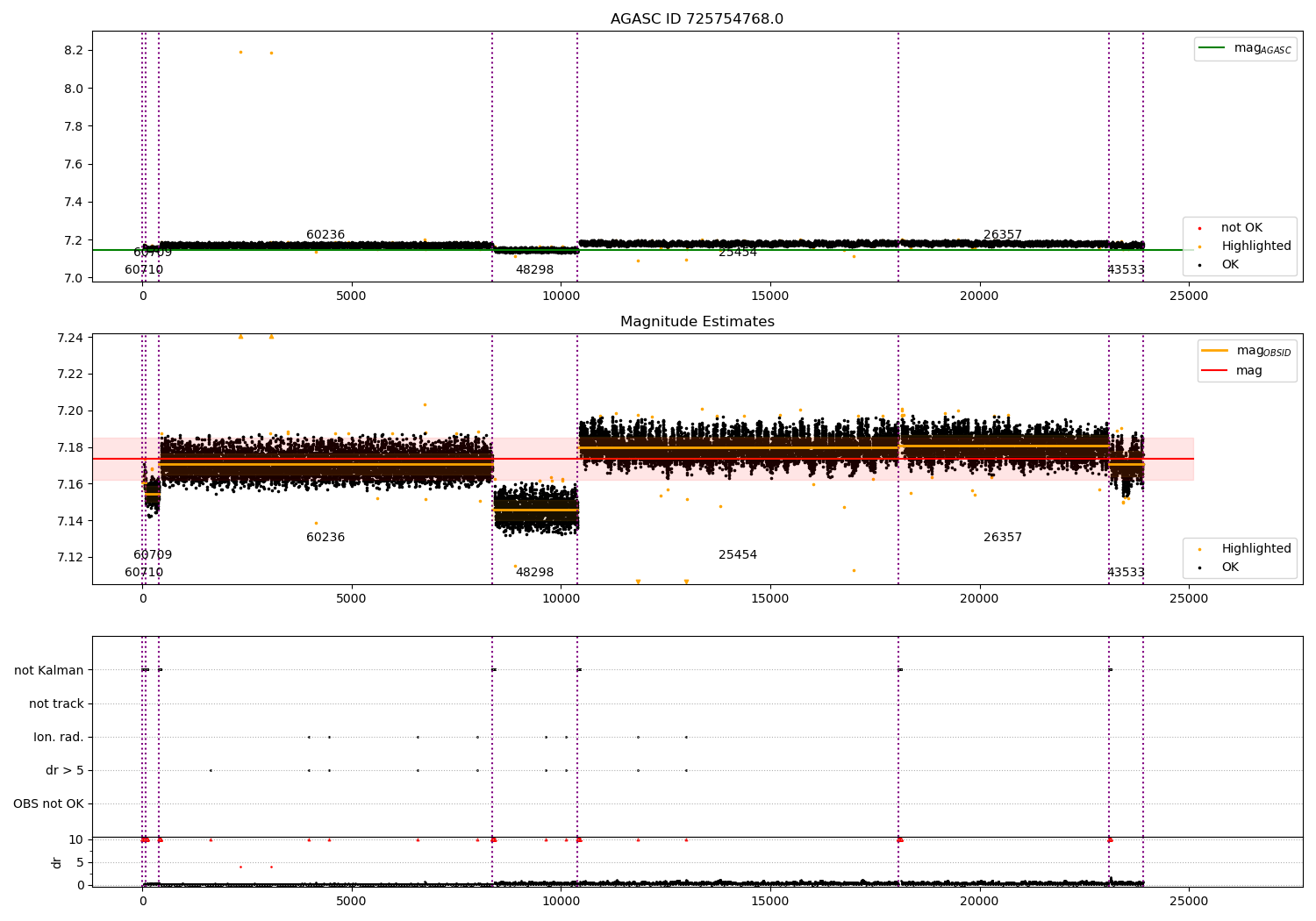Click OBSID label 26357 in top plot
Screen dimensions: 1316x921
(x=1003, y=235)
